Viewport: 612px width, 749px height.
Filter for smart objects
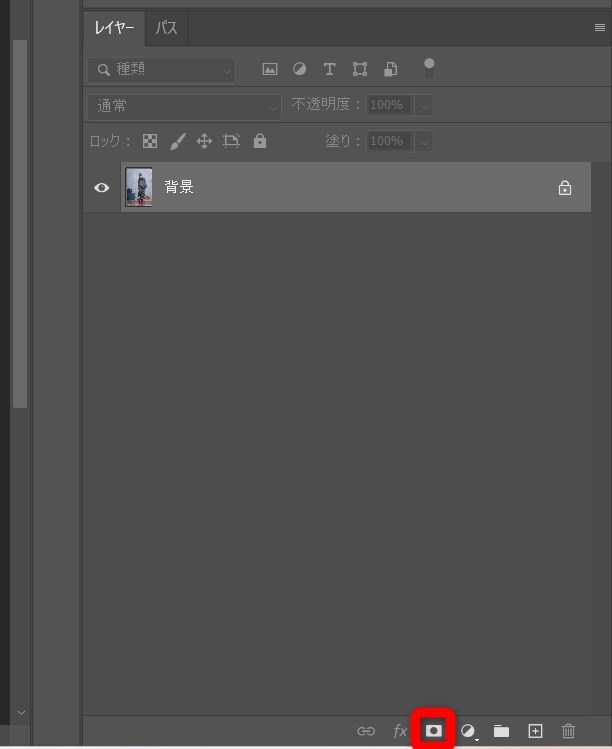[390, 69]
